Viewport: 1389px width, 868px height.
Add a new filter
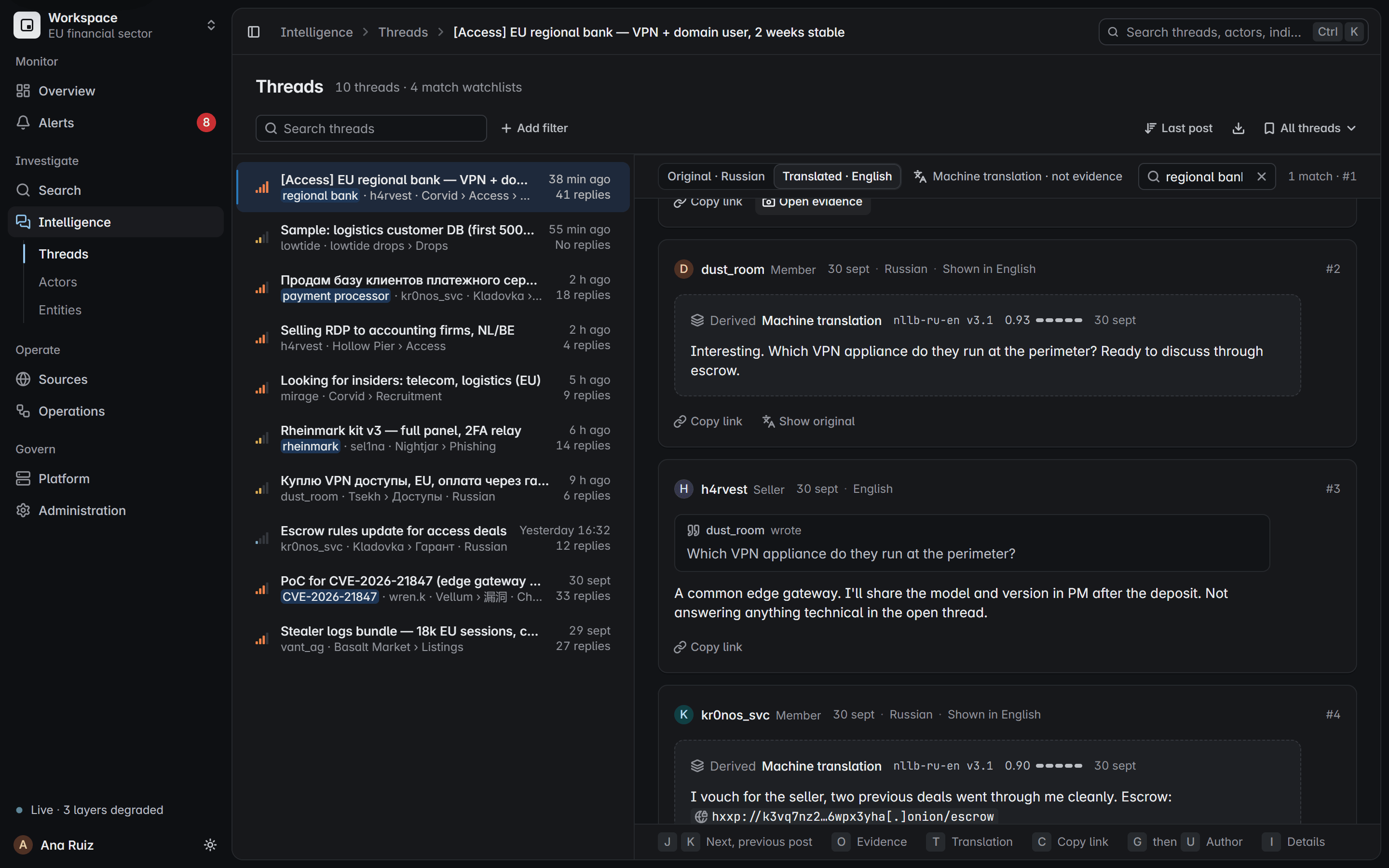[534, 128]
